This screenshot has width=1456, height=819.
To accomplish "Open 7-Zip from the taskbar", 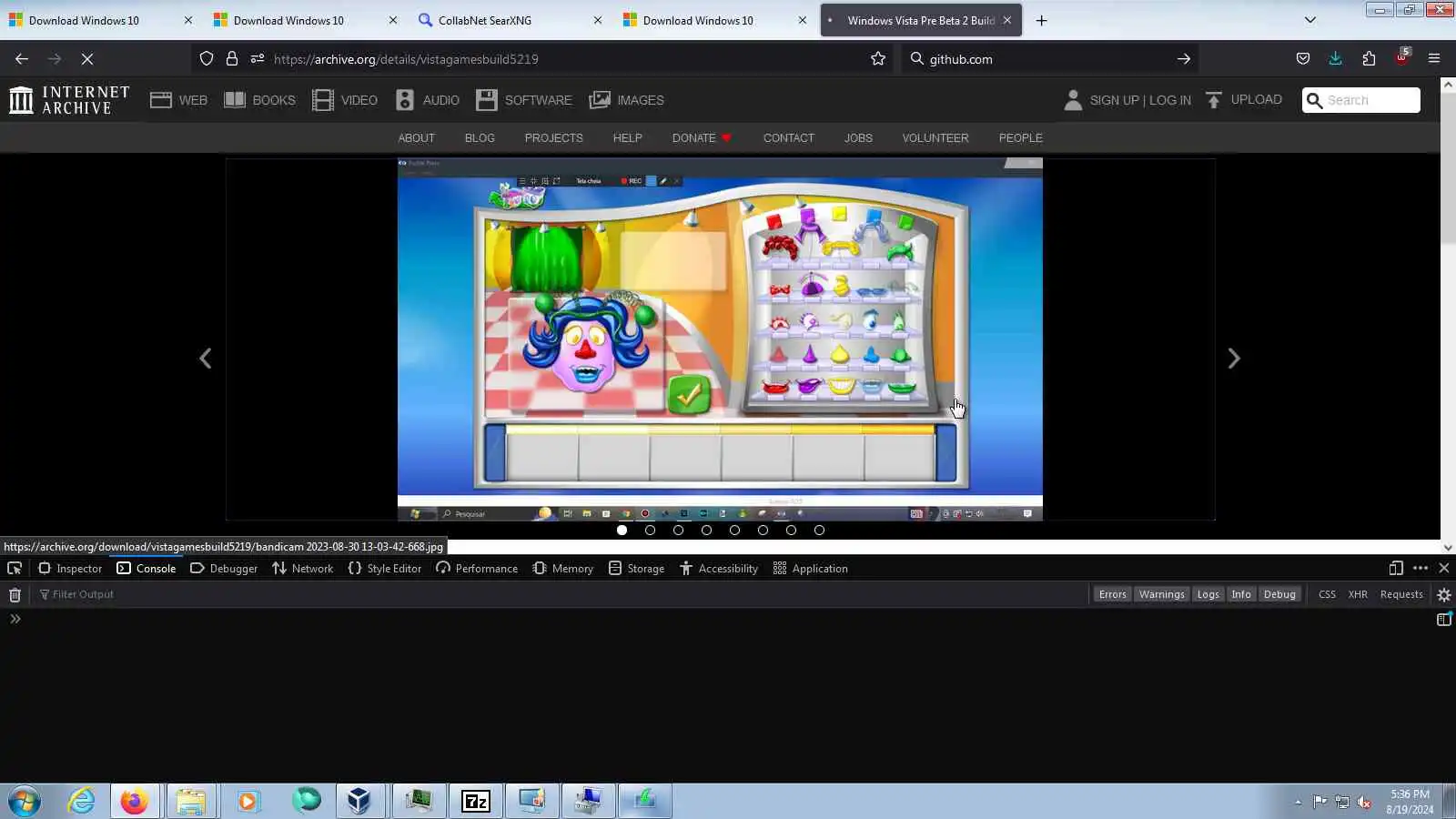I will [x=476, y=801].
